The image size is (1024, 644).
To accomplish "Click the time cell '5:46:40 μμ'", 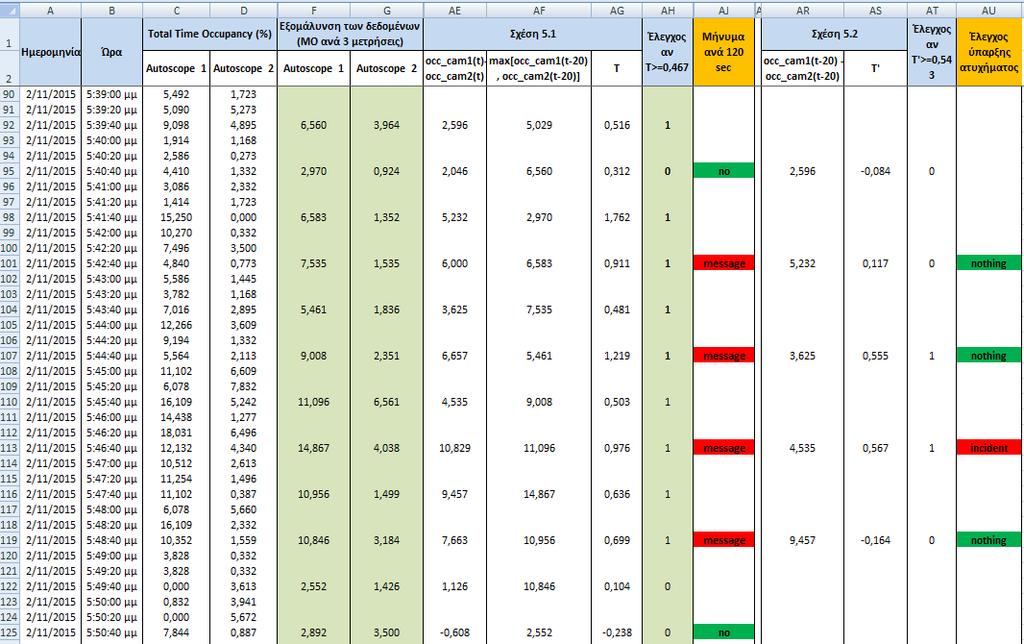I will [112, 448].
